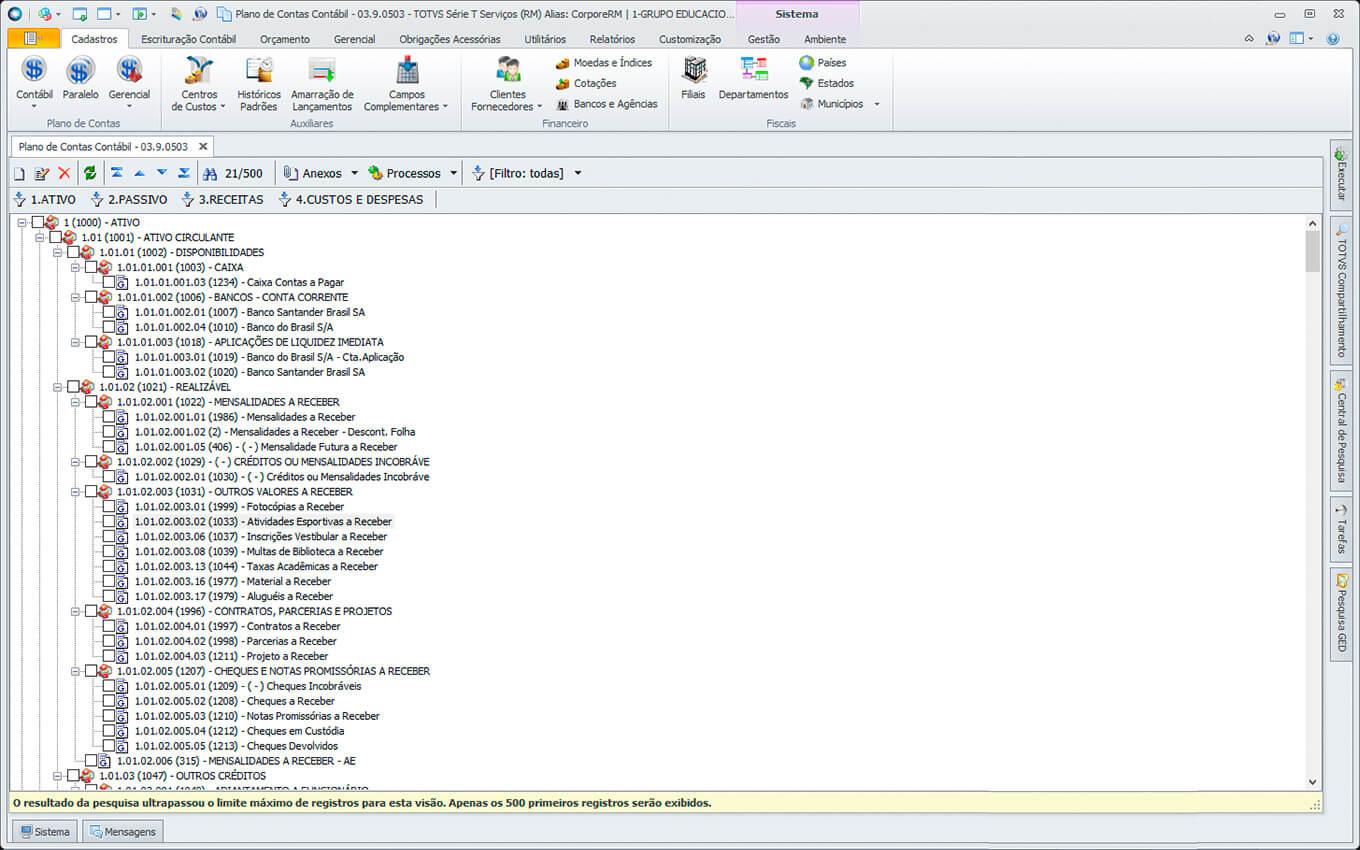Image resolution: width=1360 pixels, height=850 pixels.
Task: Open the Processos dropdown
Action: [413, 173]
